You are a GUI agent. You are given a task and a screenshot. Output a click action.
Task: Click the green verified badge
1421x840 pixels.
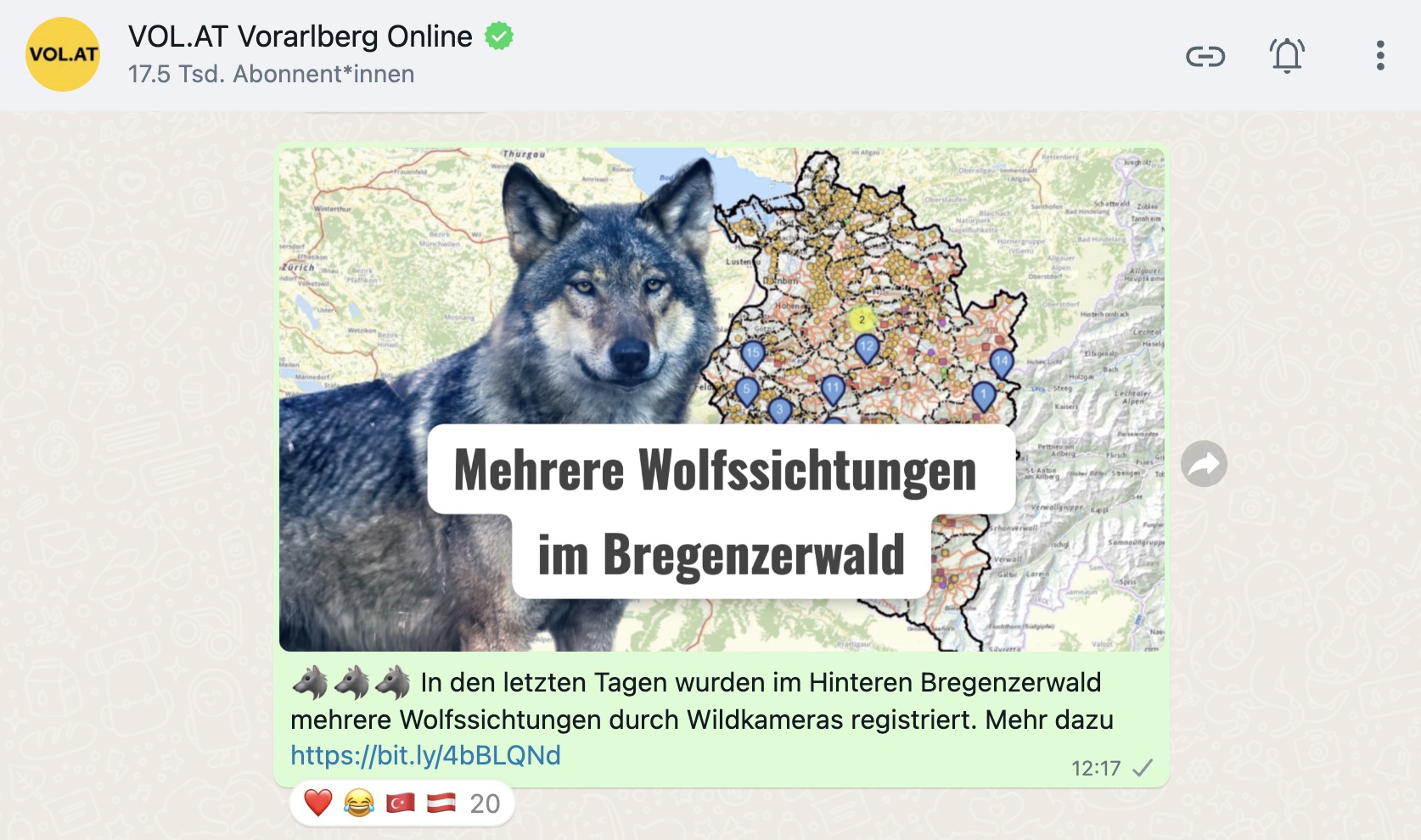tap(499, 36)
